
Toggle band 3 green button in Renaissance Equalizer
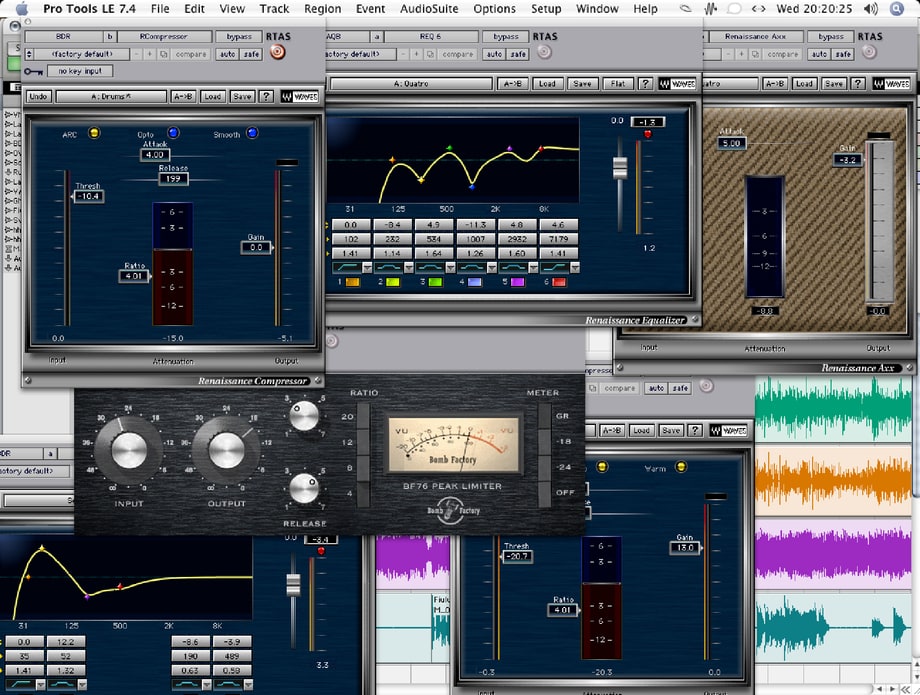(435, 282)
